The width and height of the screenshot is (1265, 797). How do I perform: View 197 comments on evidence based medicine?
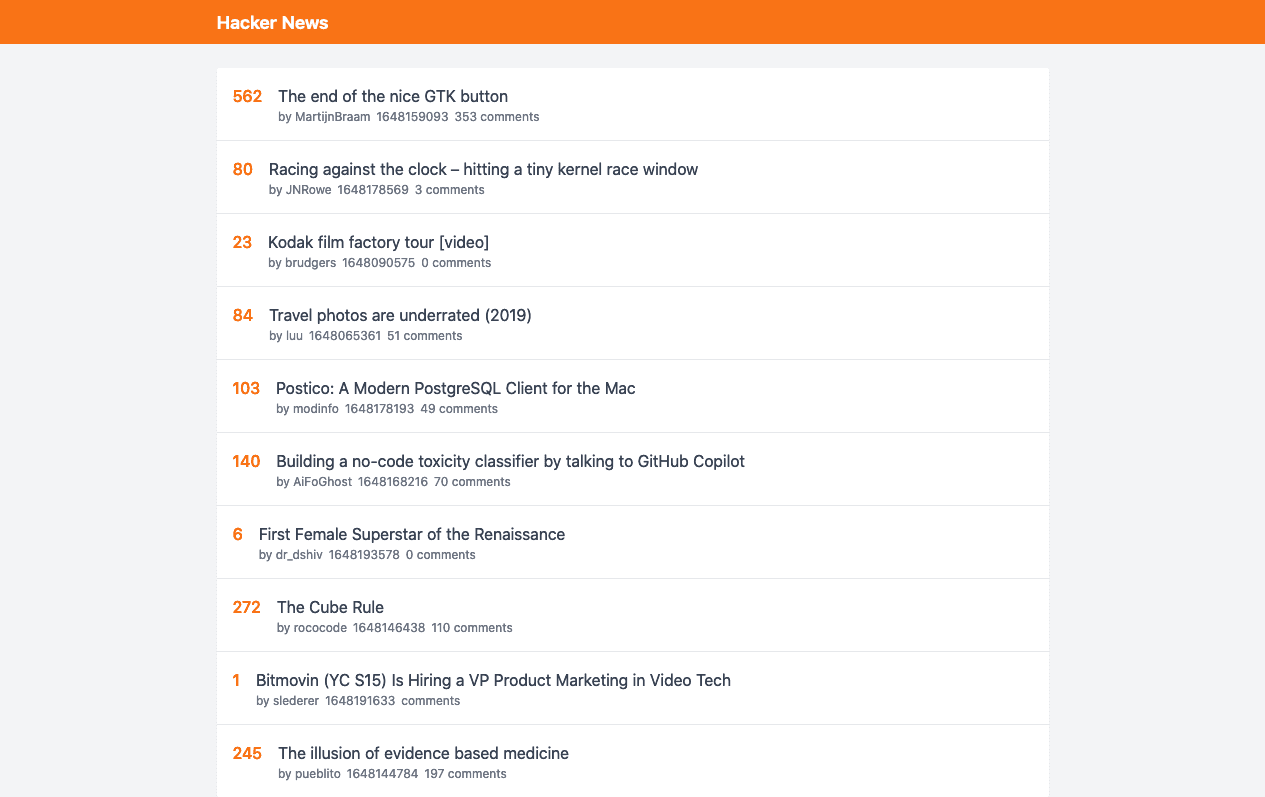pos(465,774)
